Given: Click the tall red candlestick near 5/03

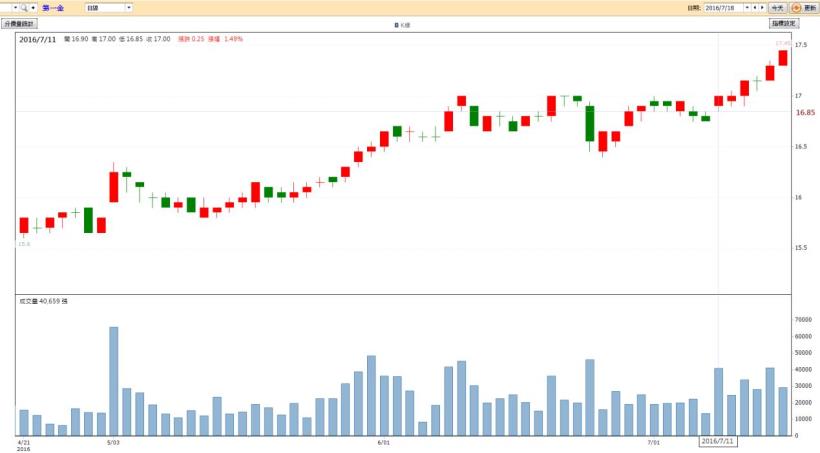Looking at the screenshot, I should (113, 187).
